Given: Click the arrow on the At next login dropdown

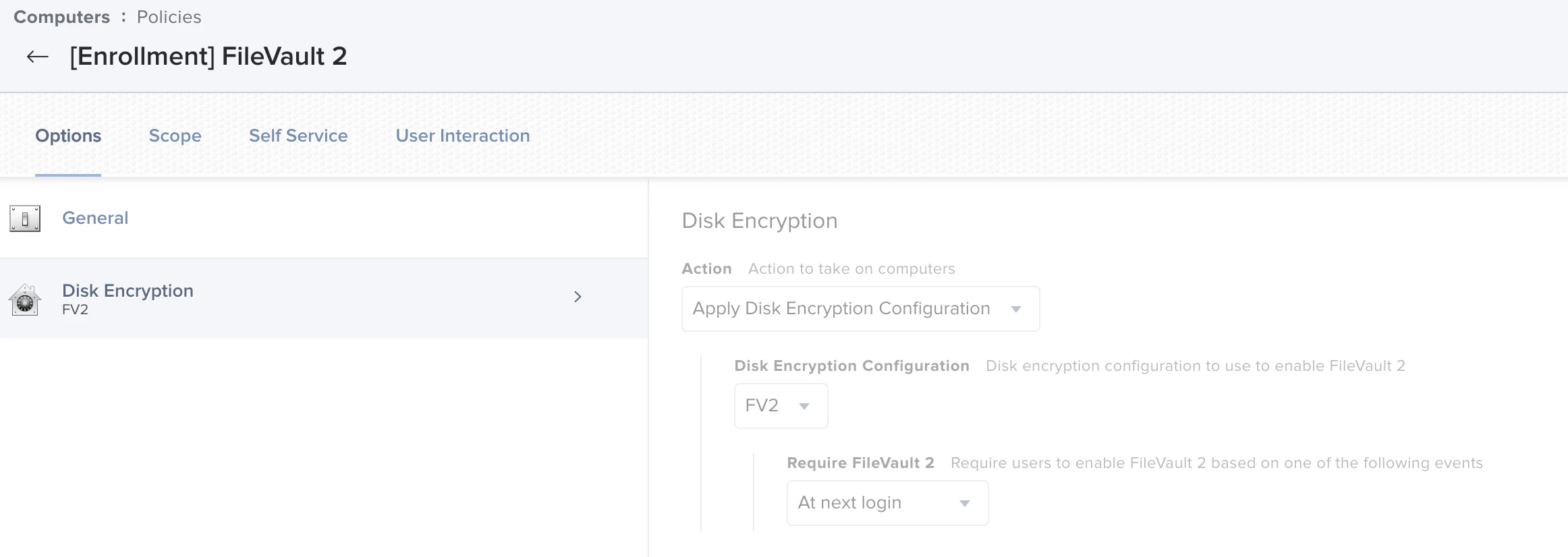Looking at the screenshot, I should click(x=965, y=503).
